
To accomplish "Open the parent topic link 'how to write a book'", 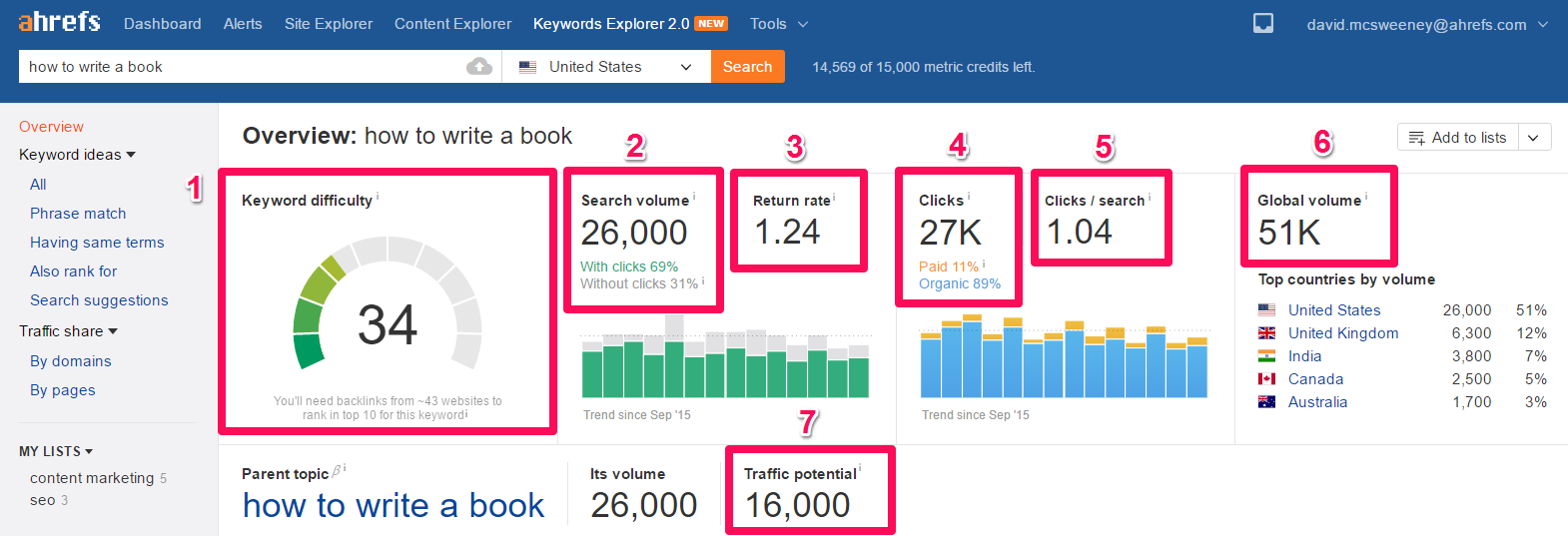I will point(393,506).
